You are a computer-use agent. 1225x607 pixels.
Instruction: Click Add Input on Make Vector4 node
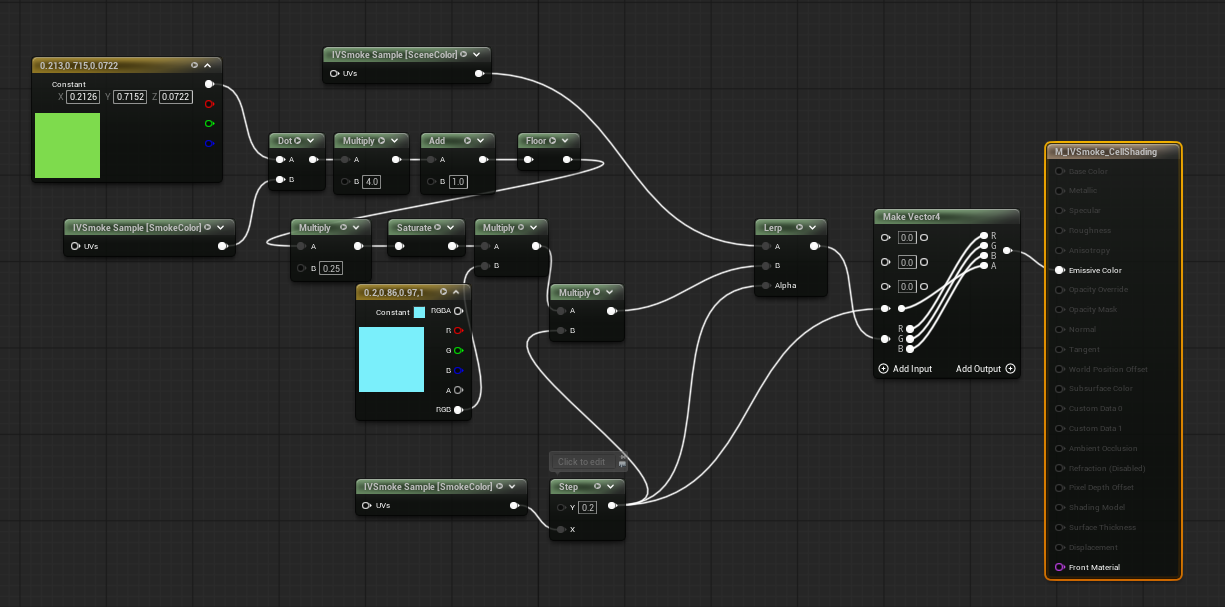[x=905, y=369]
